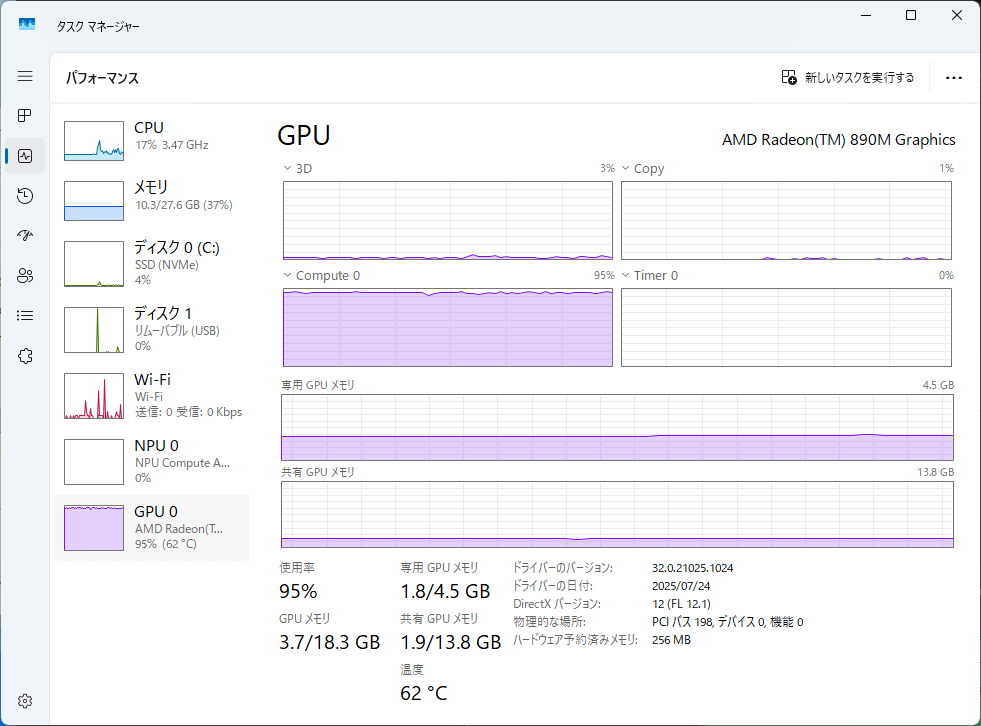Select the Performance page icon in sidebar
This screenshot has width=981, height=726.
25,156
